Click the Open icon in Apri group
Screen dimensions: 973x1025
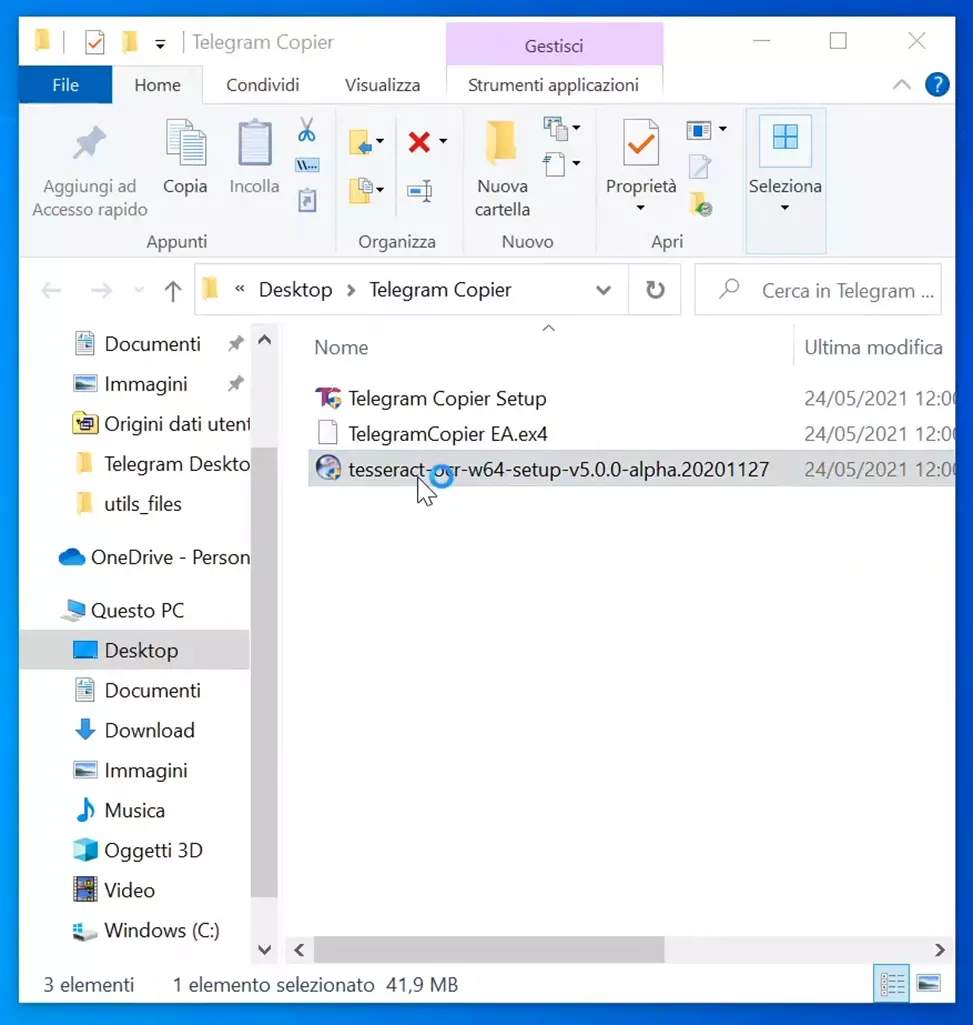click(x=698, y=130)
